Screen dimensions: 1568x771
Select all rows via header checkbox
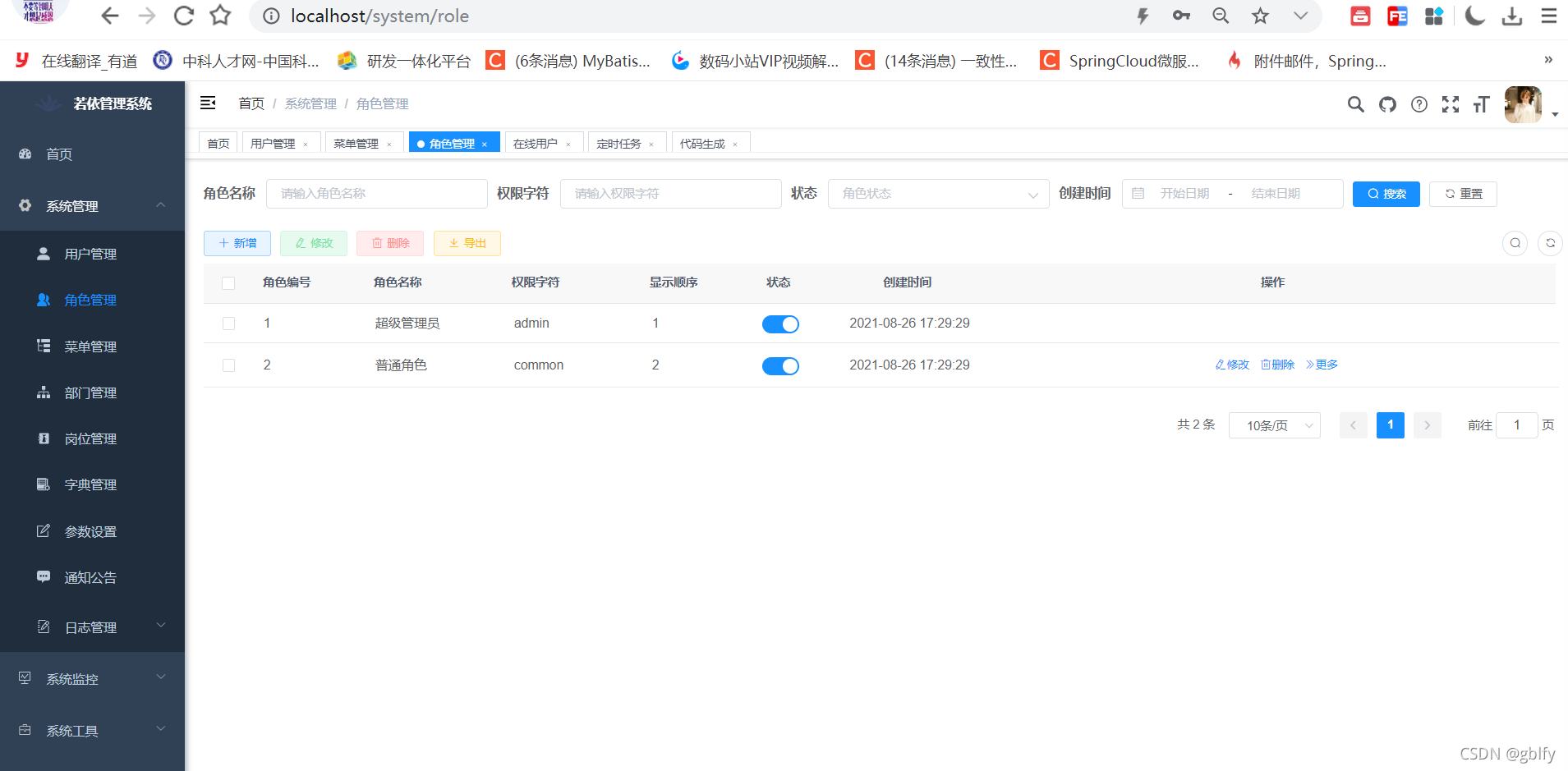click(228, 282)
